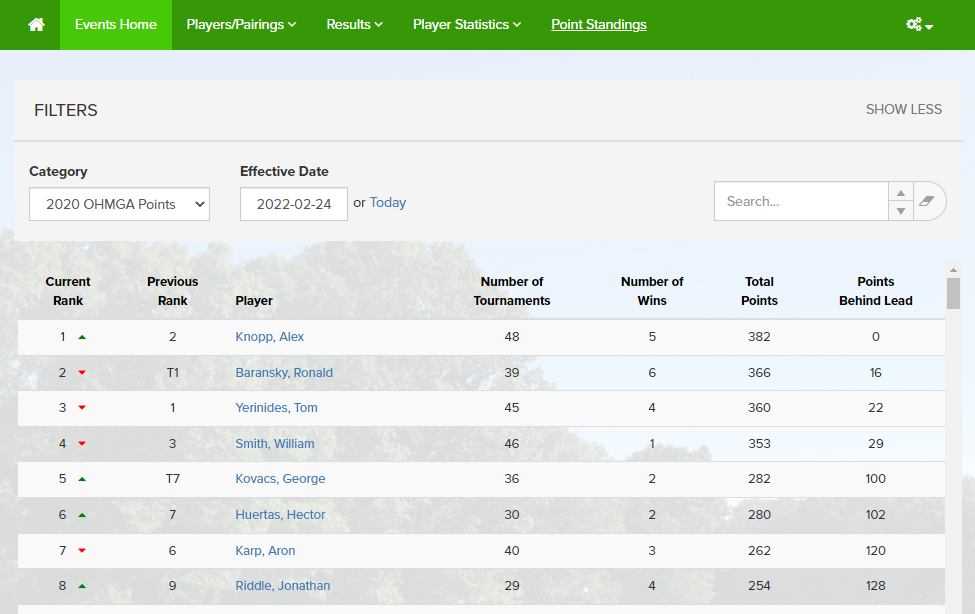
Task: Open the Player Statistics dropdown
Action: (466, 25)
